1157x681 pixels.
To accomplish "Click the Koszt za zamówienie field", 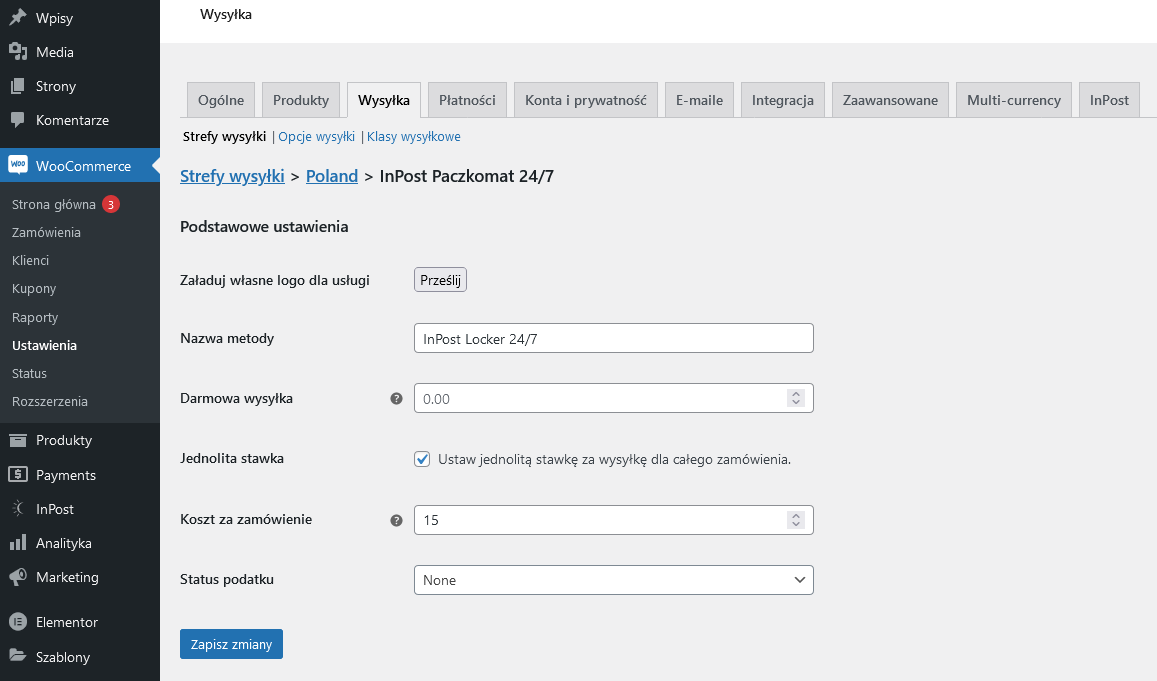I will (x=613, y=520).
